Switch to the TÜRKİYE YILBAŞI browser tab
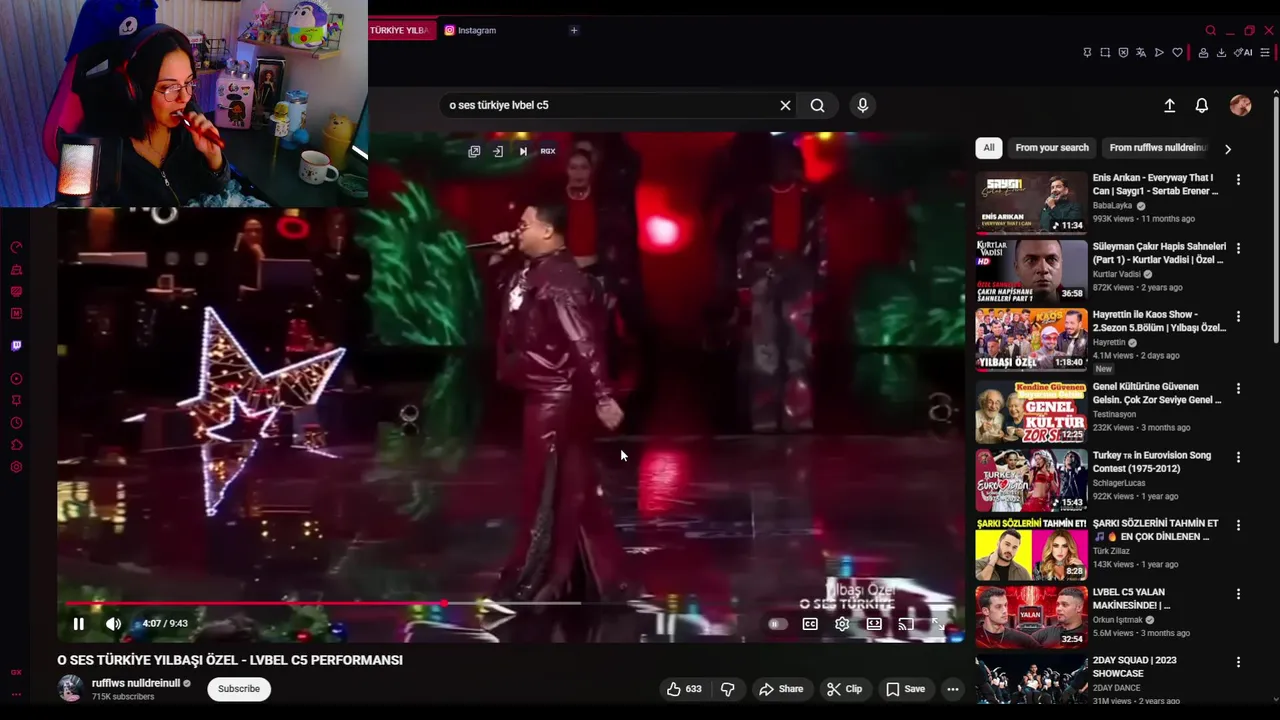Screen dimensions: 1280x720 coord(401,30)
